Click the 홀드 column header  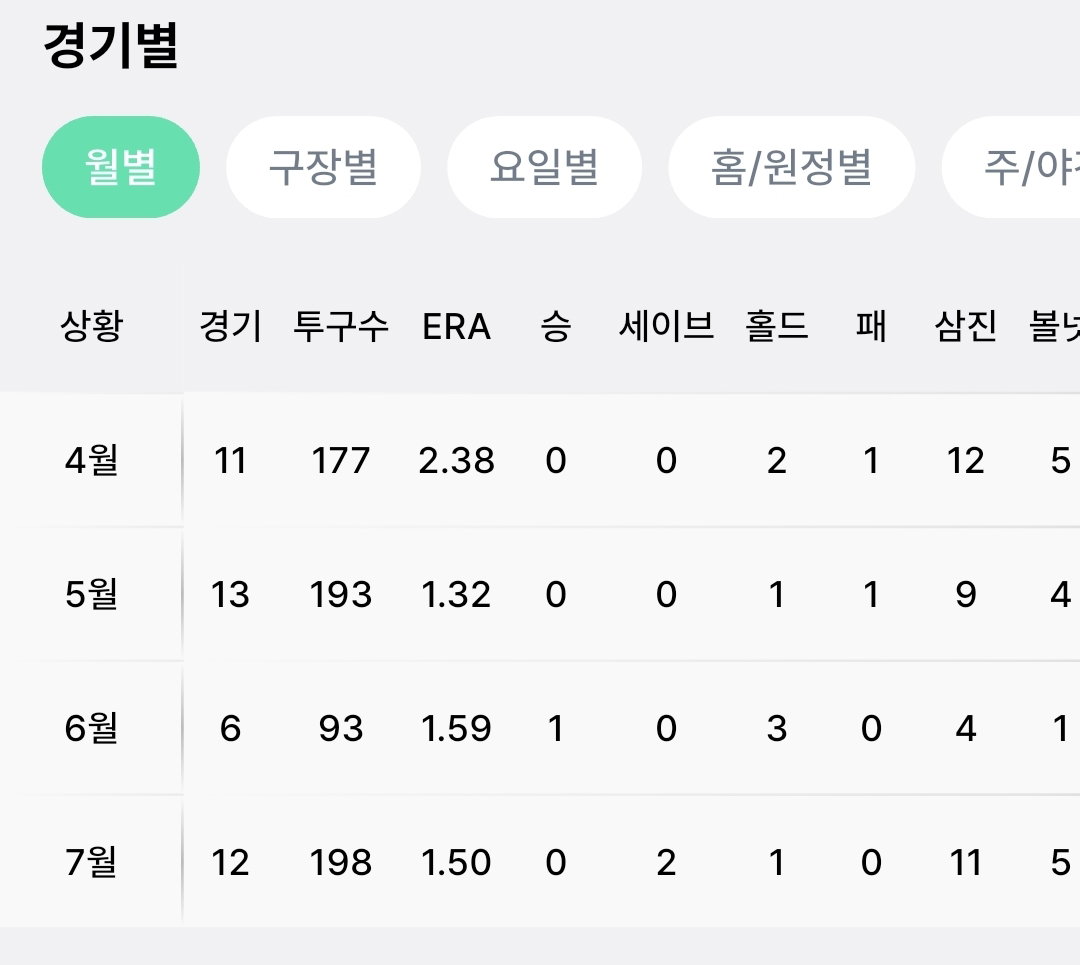pyautogui.click(x=776, y=326)
